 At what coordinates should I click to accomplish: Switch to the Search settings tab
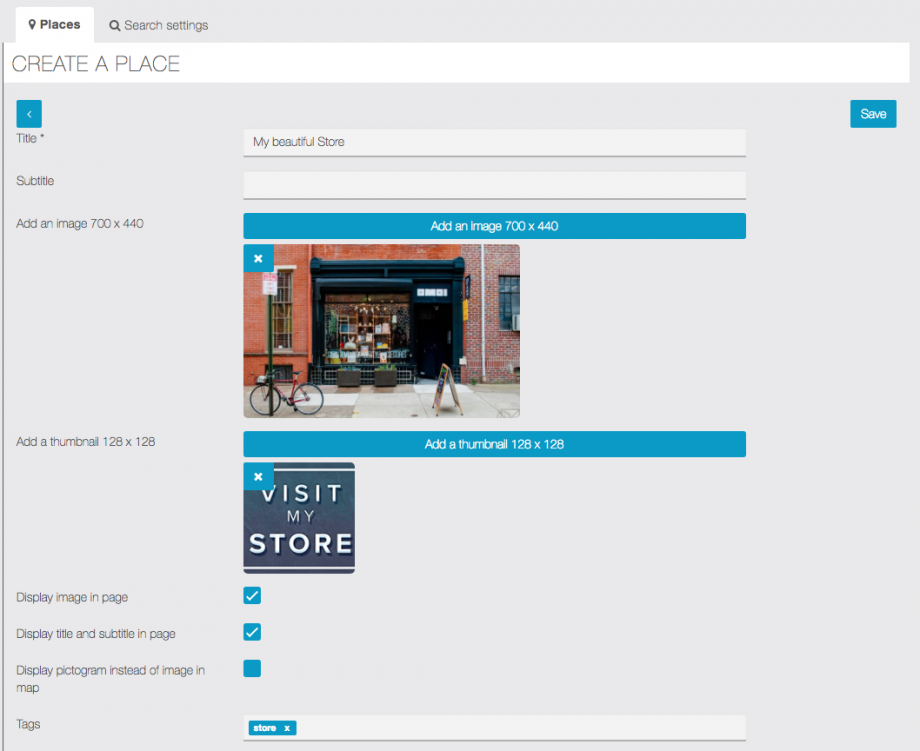(x=159, y=25)
